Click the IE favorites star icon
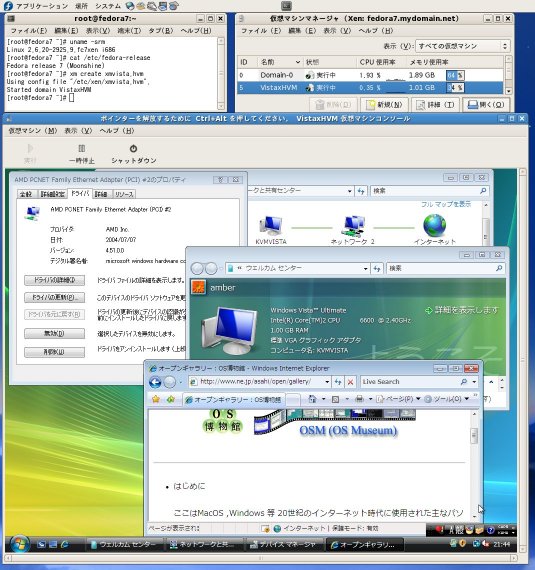Screen dimensions: 535x570 tap(156, 400)
